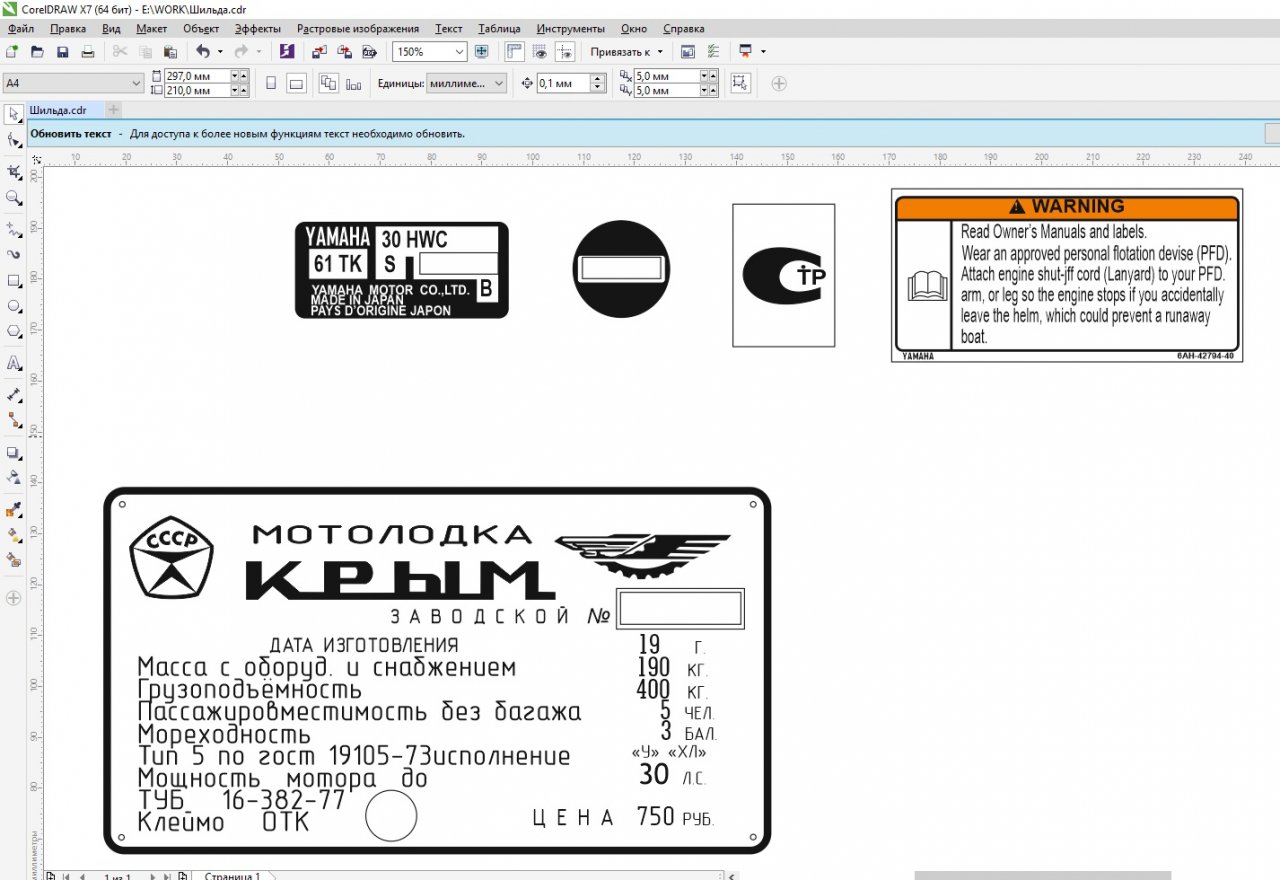Open the A4 page size dropdown
The image size is (1280, 880).
point(136,84)
